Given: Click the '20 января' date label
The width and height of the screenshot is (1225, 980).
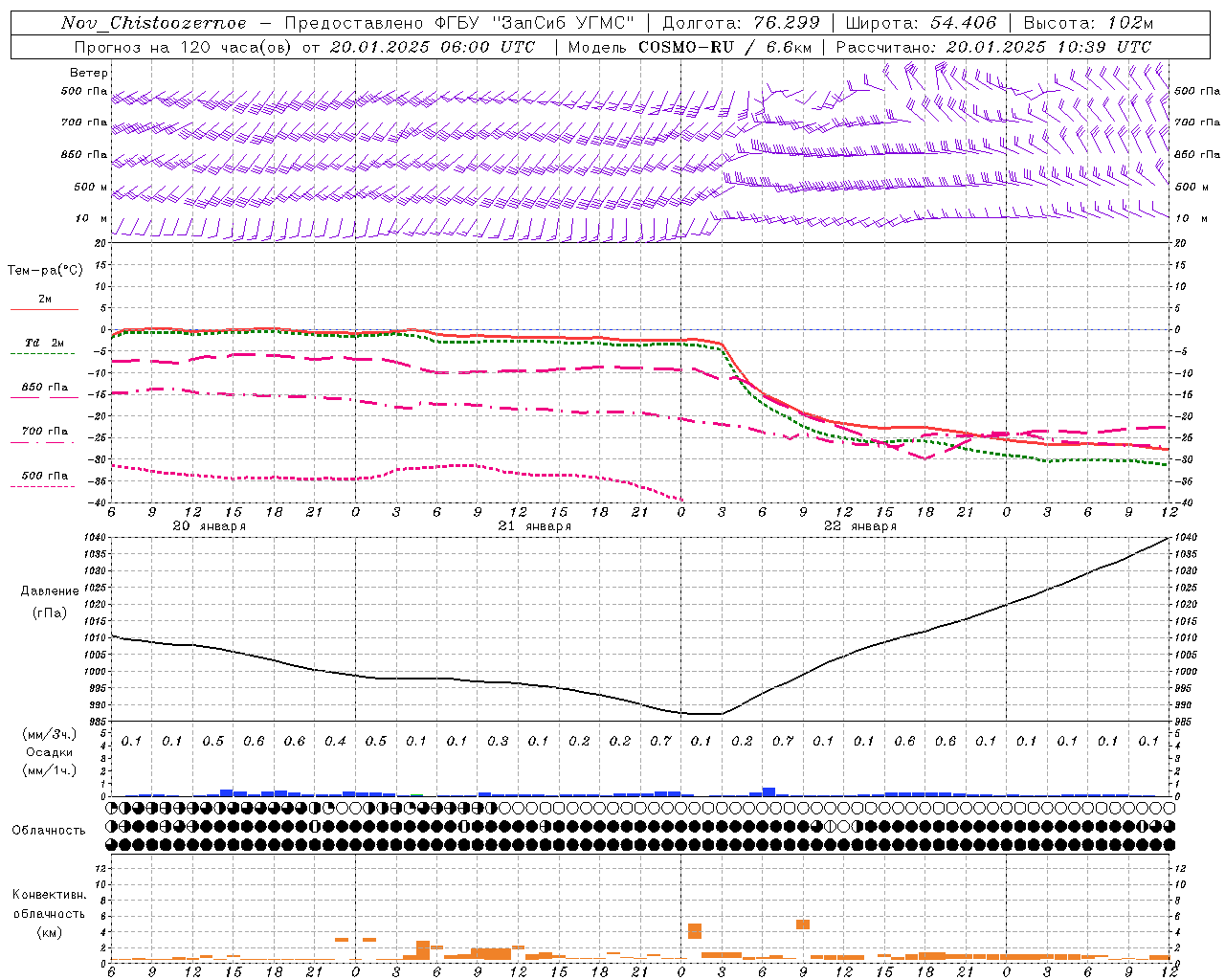Looking at the screenshot, I should pyautogui.click(x=209, y=526).
